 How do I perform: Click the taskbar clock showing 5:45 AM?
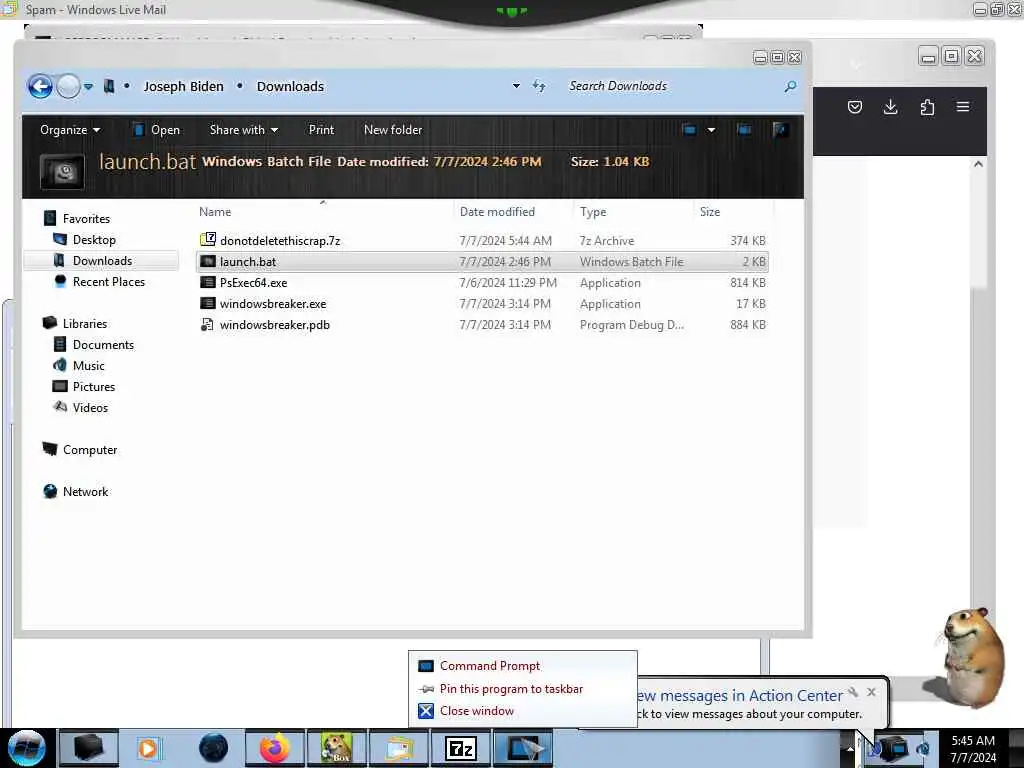tap(973, 748)
